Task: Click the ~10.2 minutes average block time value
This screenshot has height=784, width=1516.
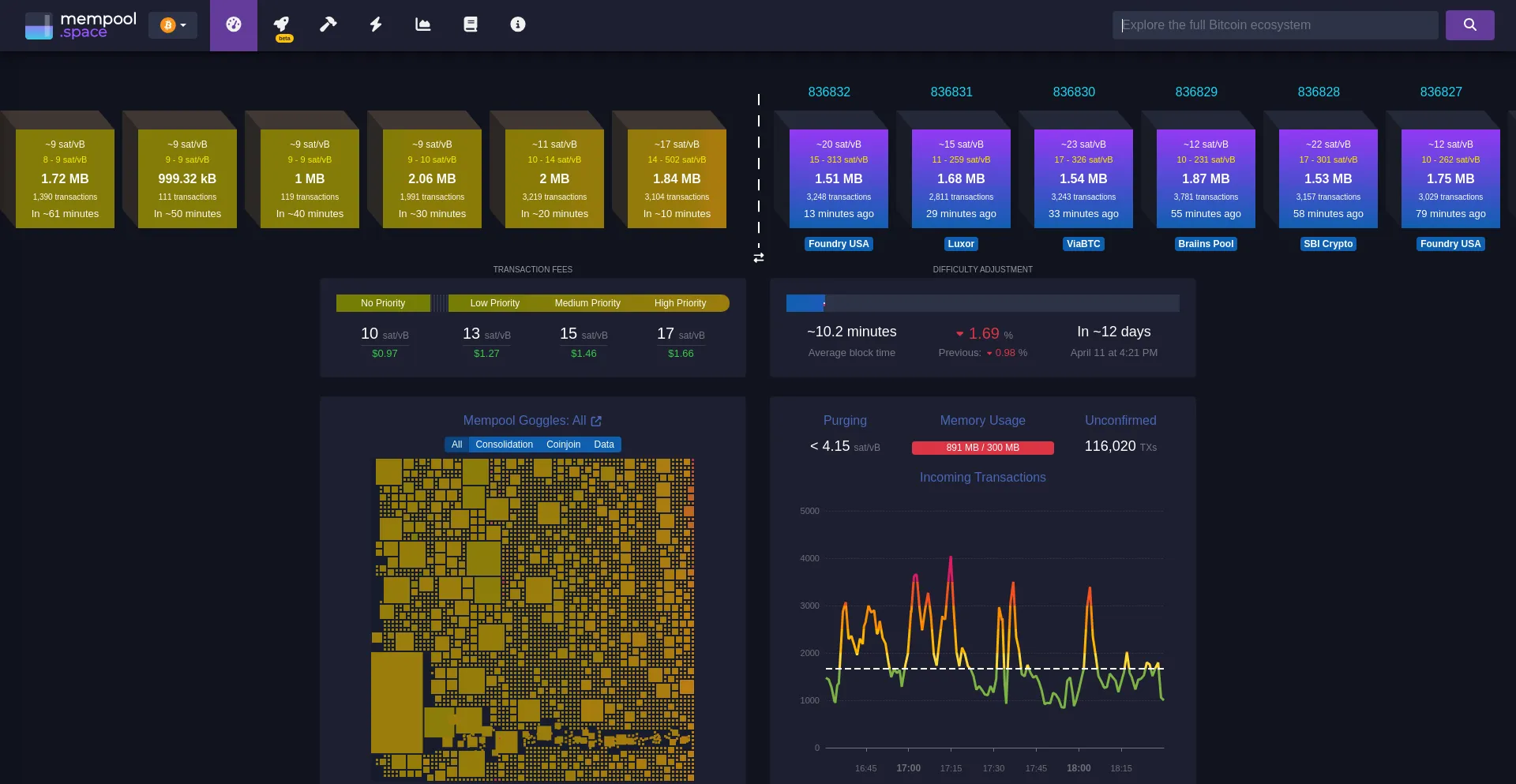Action: point(851,332)
